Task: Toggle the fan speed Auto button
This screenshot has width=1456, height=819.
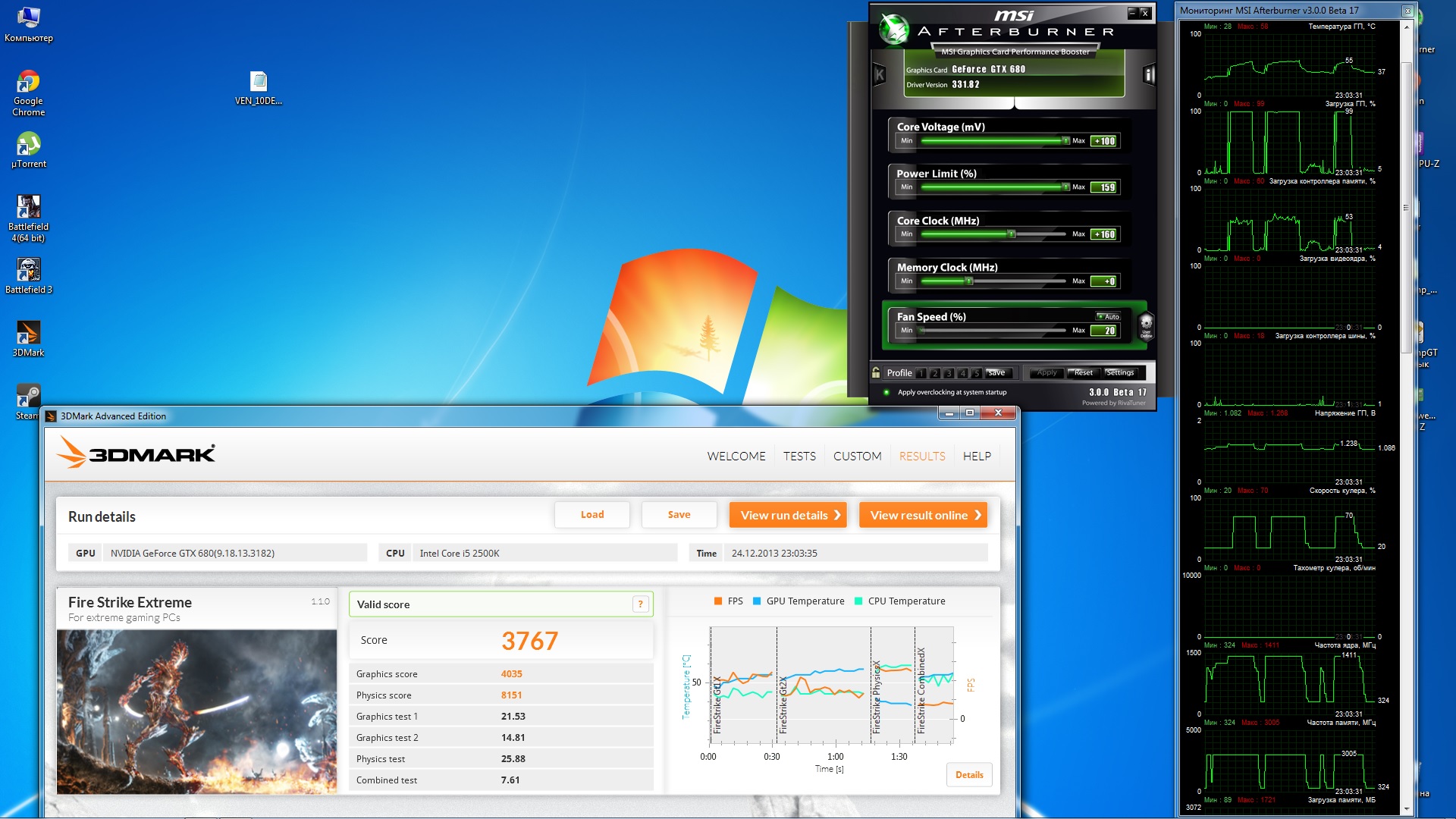Action: point(1108,316)
